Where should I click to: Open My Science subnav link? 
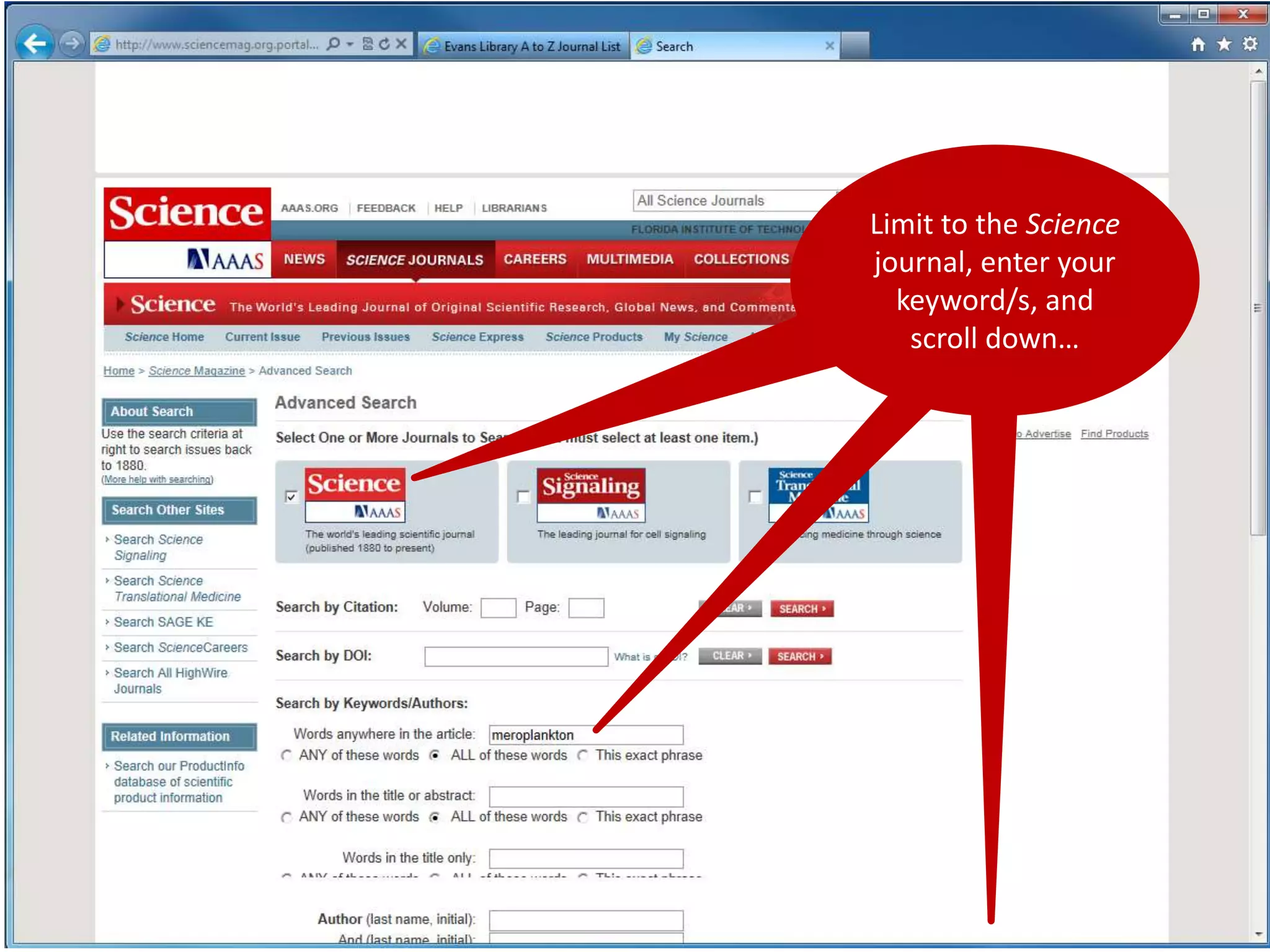pyautogui.click(x=695, y=337)
